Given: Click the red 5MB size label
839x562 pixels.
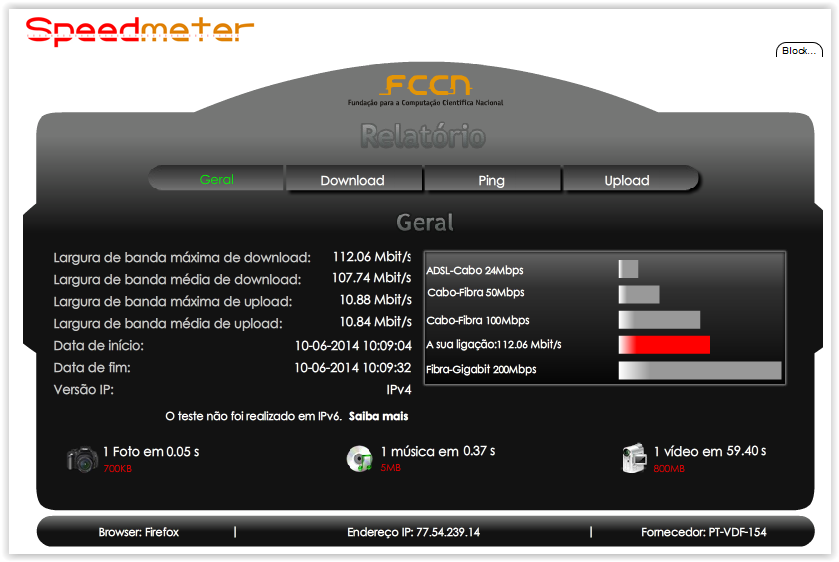Looking at the screenshot, I should click(391, 467).
